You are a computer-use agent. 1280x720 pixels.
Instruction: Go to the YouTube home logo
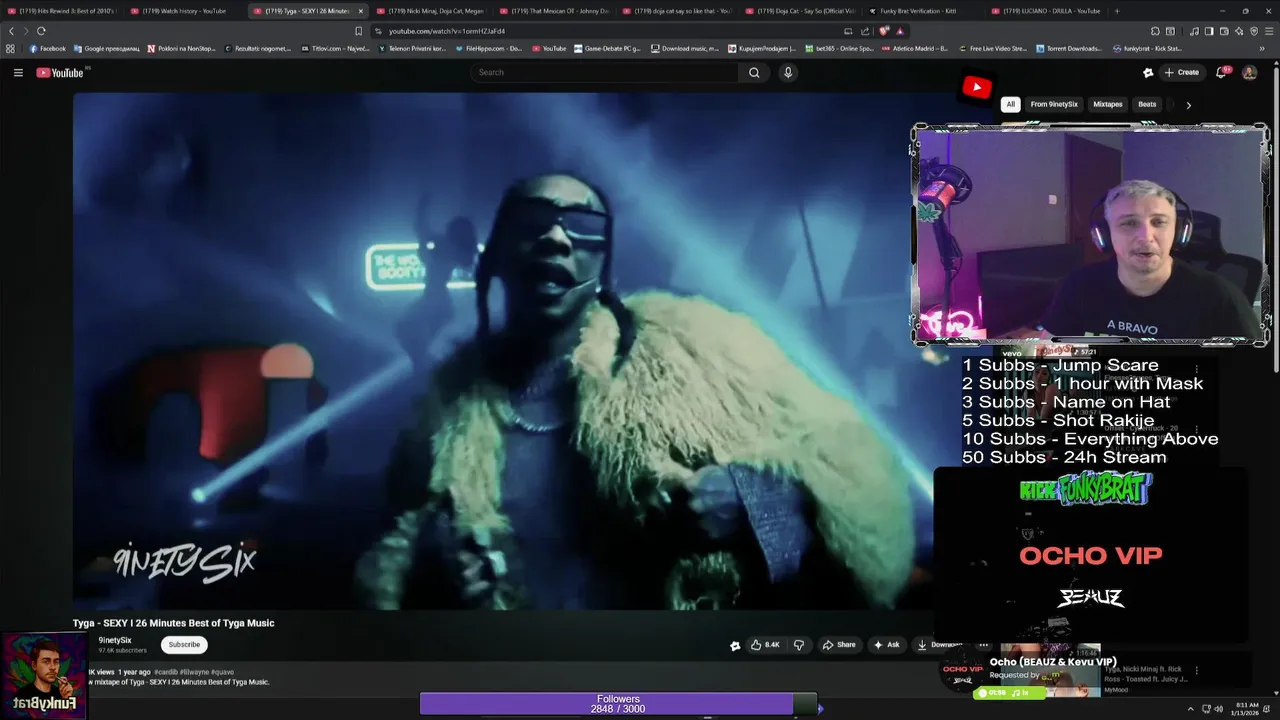point(60,72)
